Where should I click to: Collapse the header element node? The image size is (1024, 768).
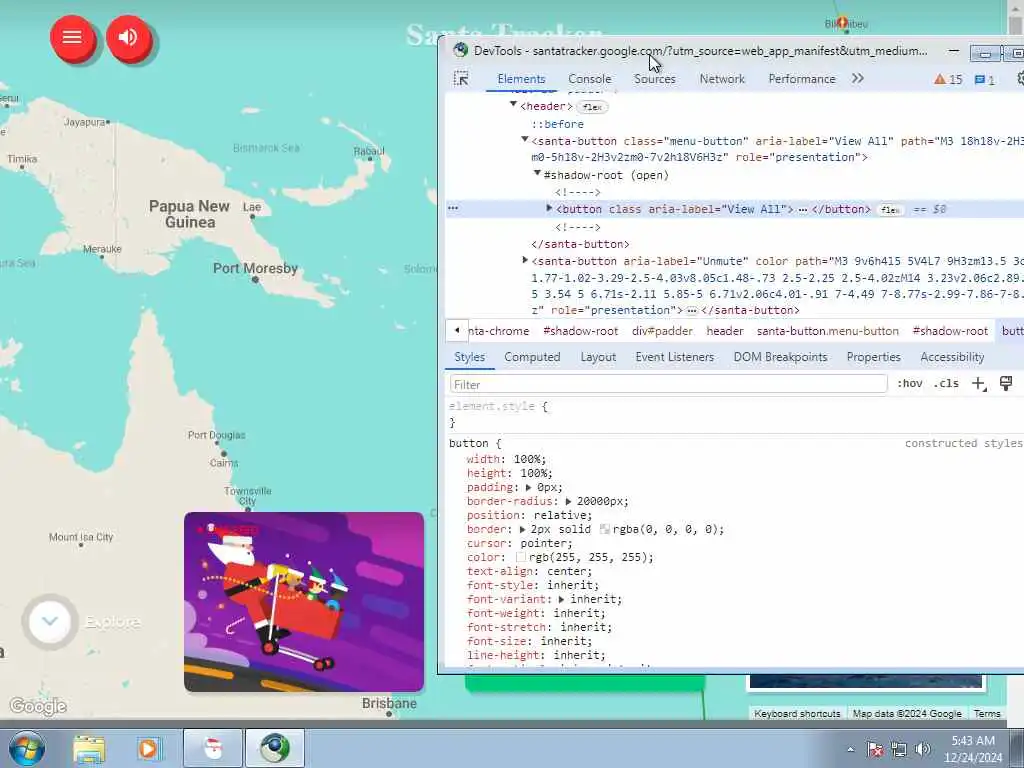[x=513, y=104]
